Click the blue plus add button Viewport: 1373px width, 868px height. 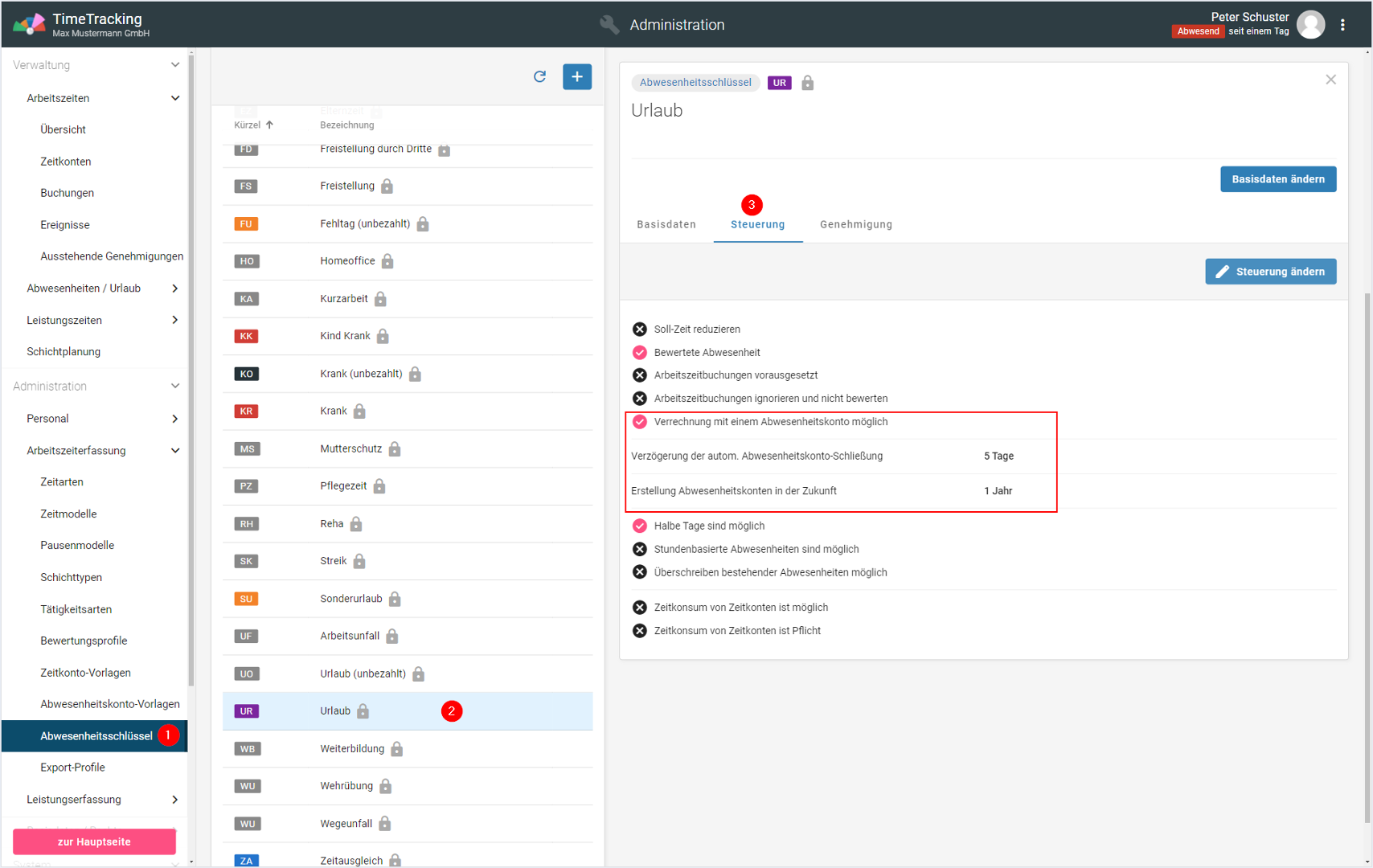tap(576, 76)
